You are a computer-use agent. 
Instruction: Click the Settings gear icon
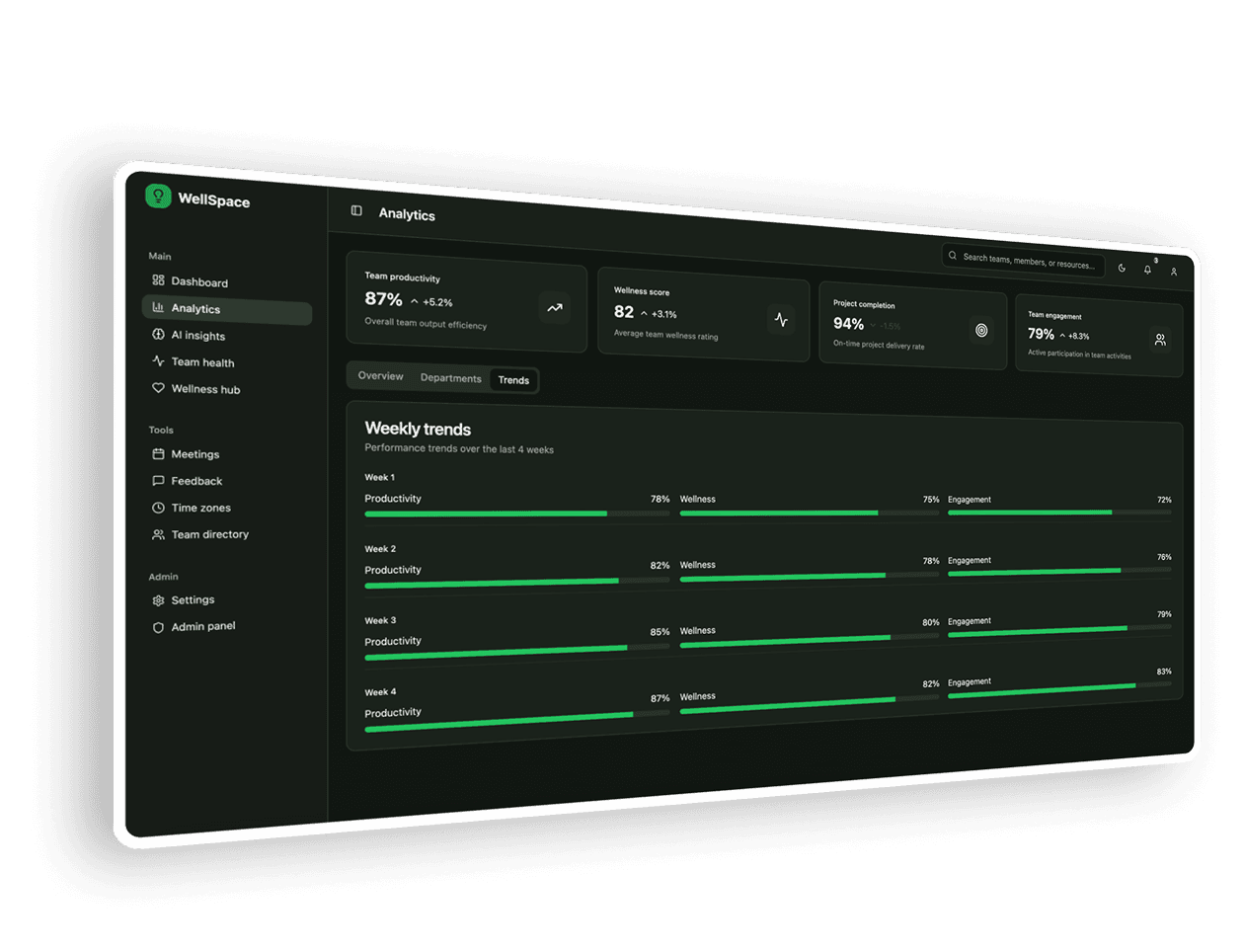tap(158, 600)
